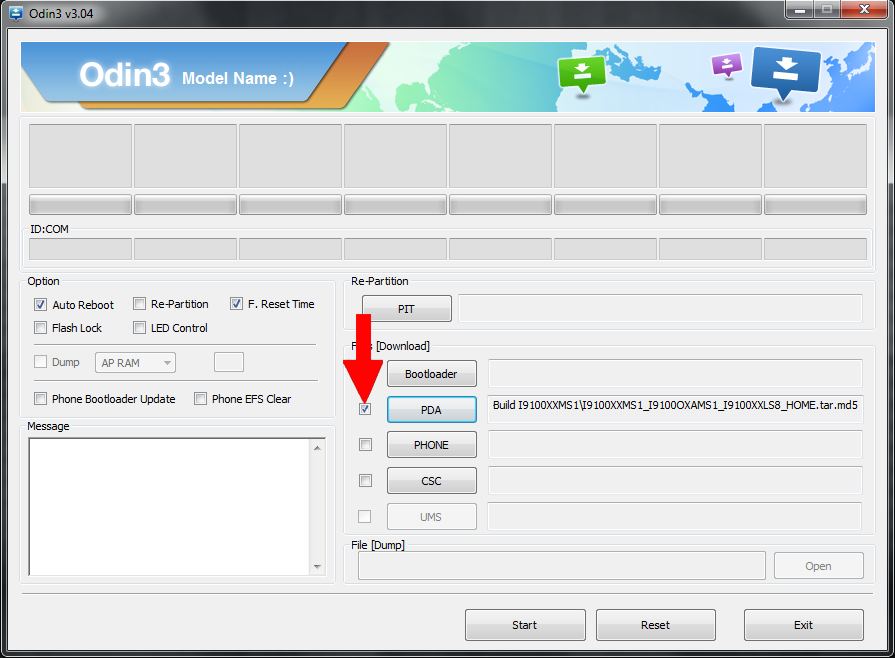Viewport: 895px width, 658px height.
Task: Click inside the Message log box
Action: coord(170,507)
